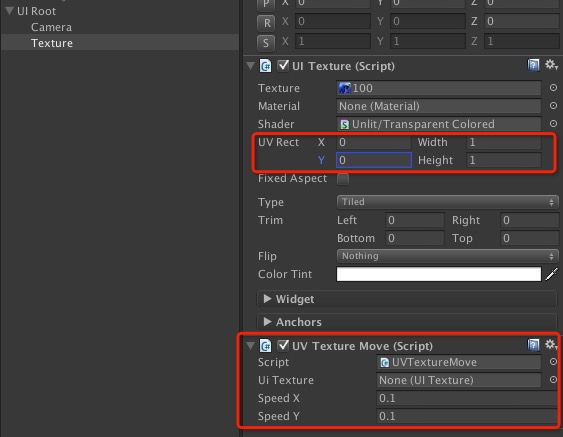Select Camera in the hierarchy
Viewport: 563px width, 437px height.
pyautogui.click(x=51, y=27)
